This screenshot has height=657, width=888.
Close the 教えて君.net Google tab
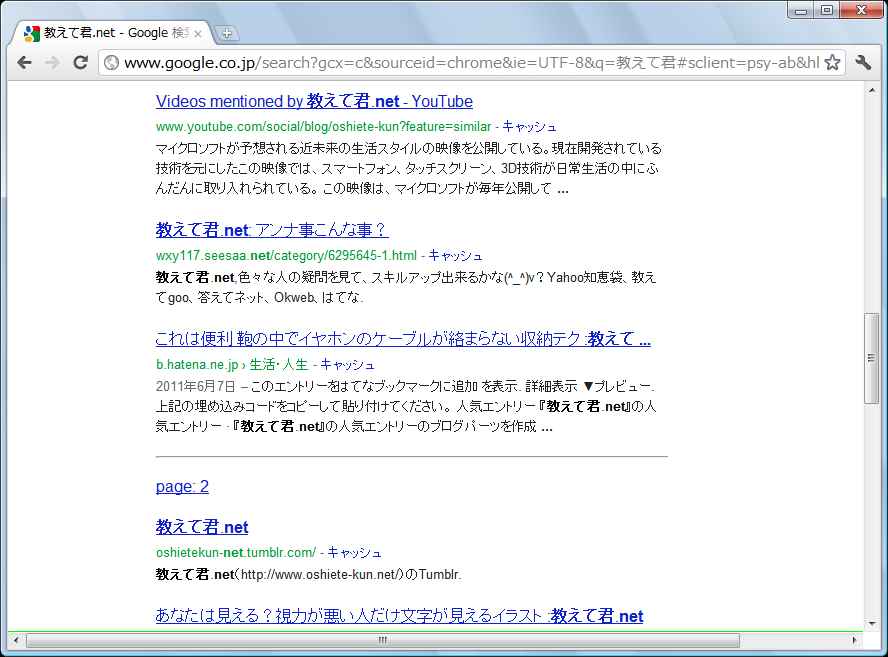(198, 34)
